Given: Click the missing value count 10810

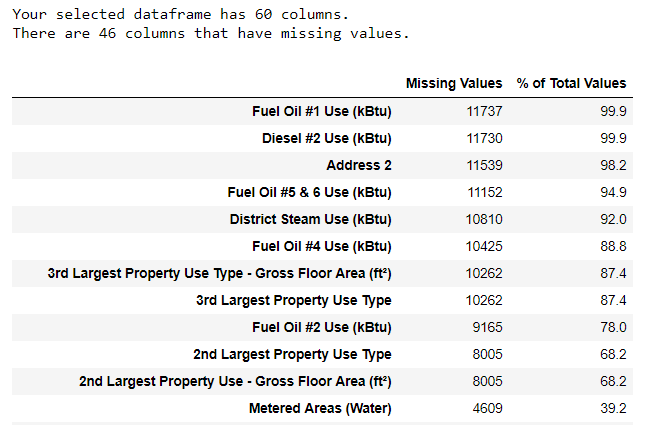Looking at the screenshot, I should tap(484, 219).
